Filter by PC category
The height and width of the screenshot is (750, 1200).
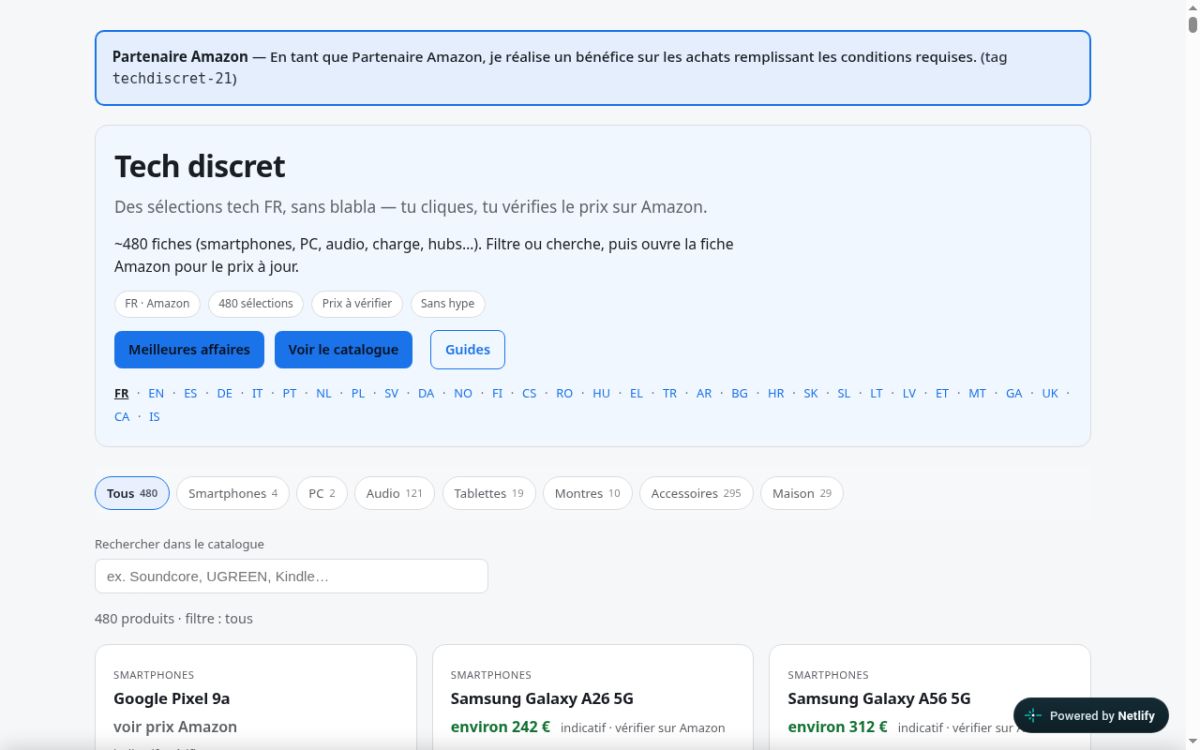point(322,493)
